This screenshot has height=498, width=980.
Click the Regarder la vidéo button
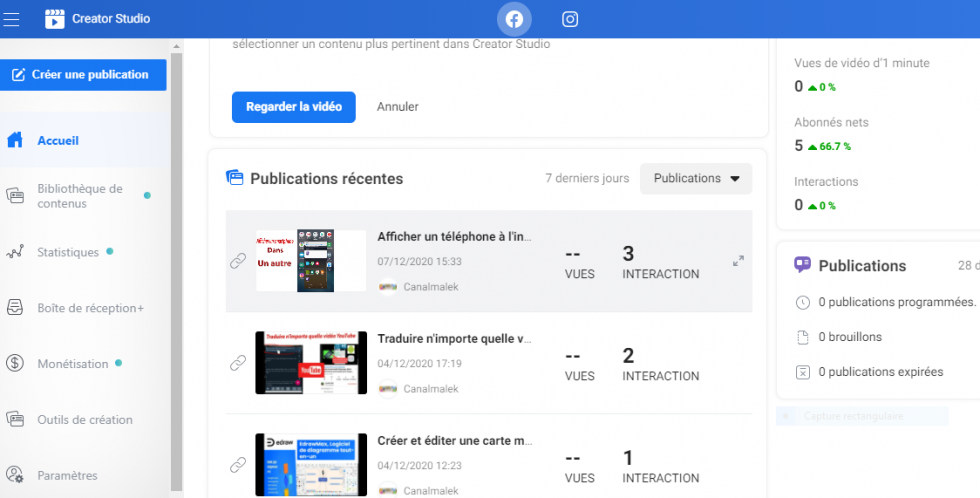[x=293, y=107]
